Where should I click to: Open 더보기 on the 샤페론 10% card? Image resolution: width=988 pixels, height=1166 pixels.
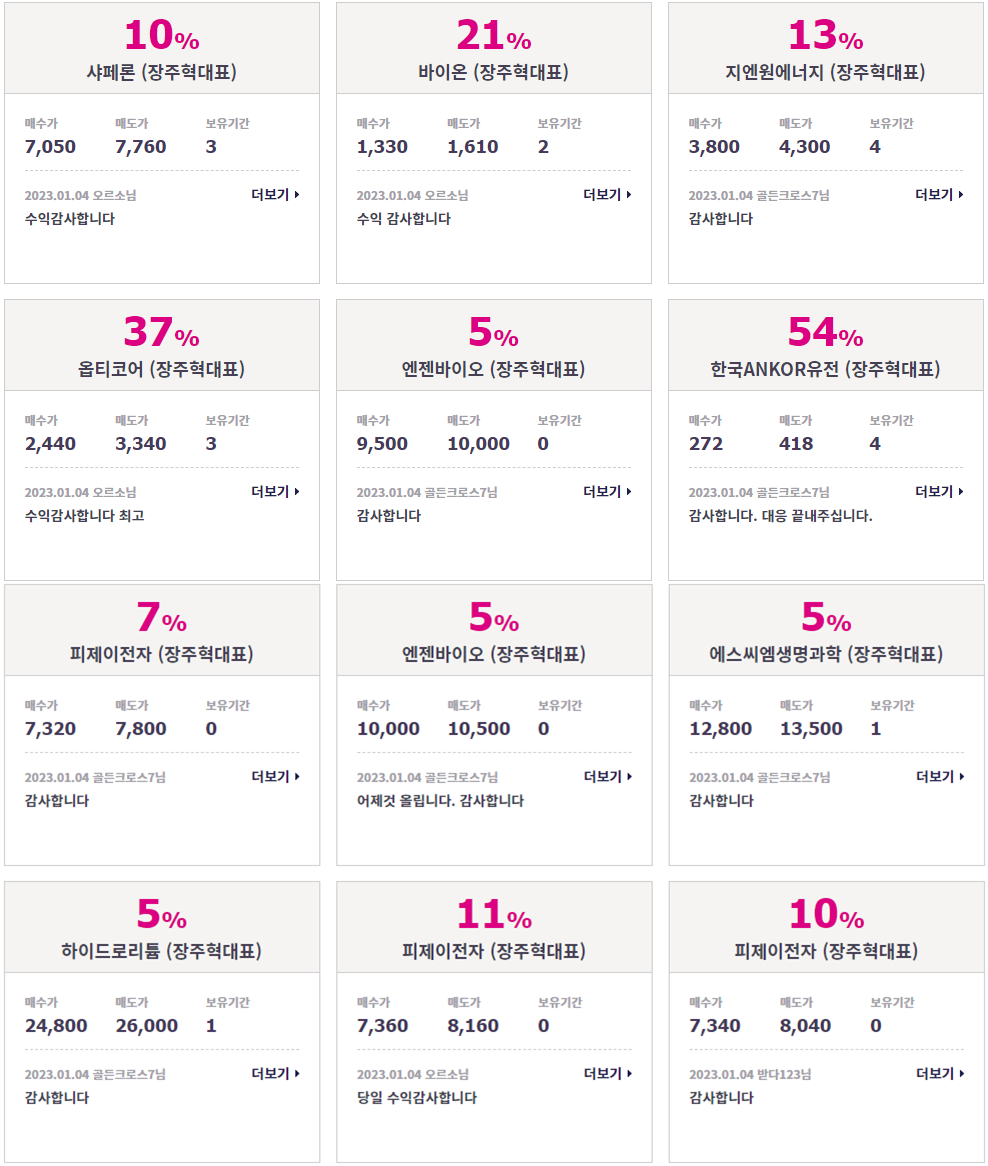click(x=275, y=195)
